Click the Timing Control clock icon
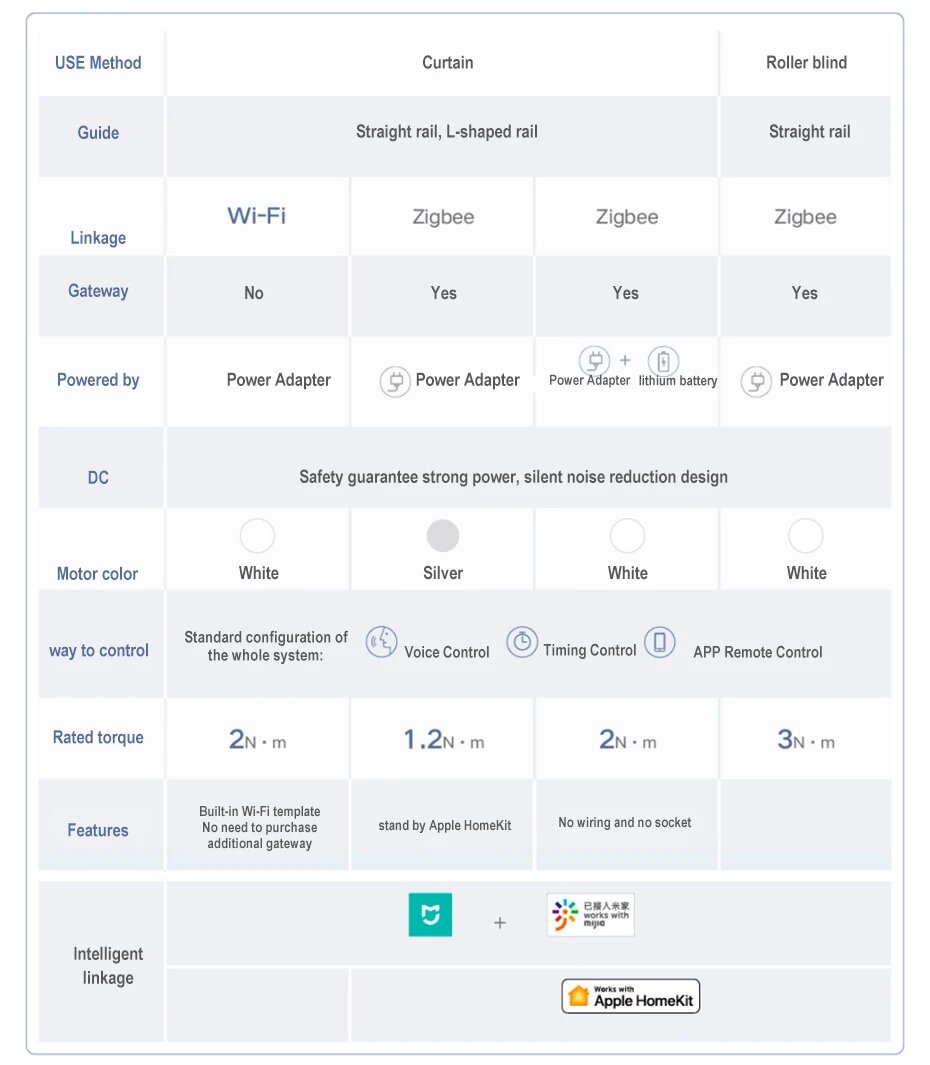Screen dimensions: 930x1065 [521, 642]
